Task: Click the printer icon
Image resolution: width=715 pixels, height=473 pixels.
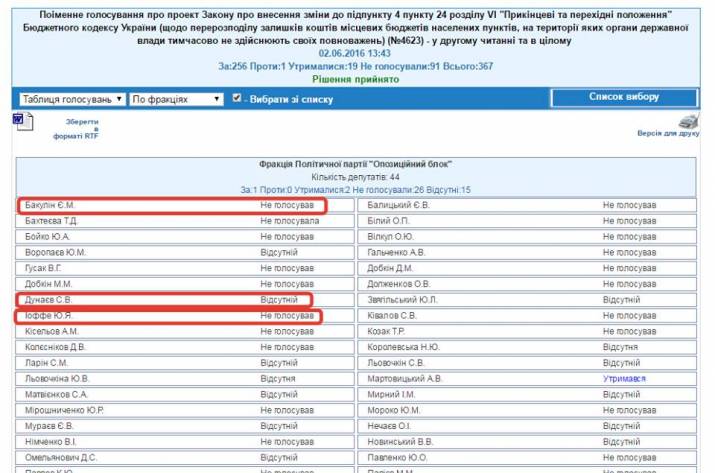Action: [x=687, y=120]
